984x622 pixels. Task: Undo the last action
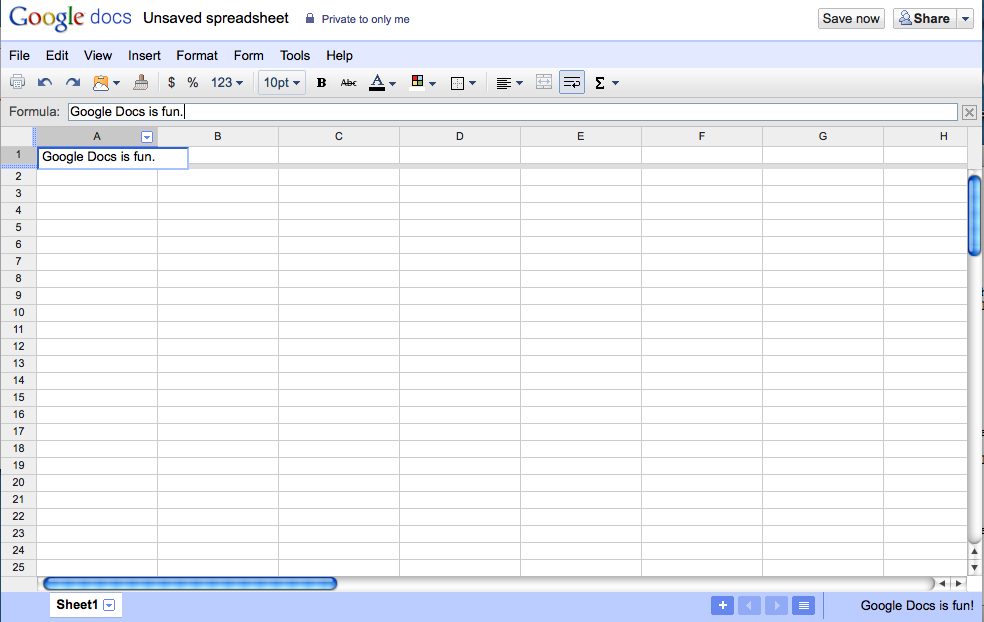(x=44, y=82)
